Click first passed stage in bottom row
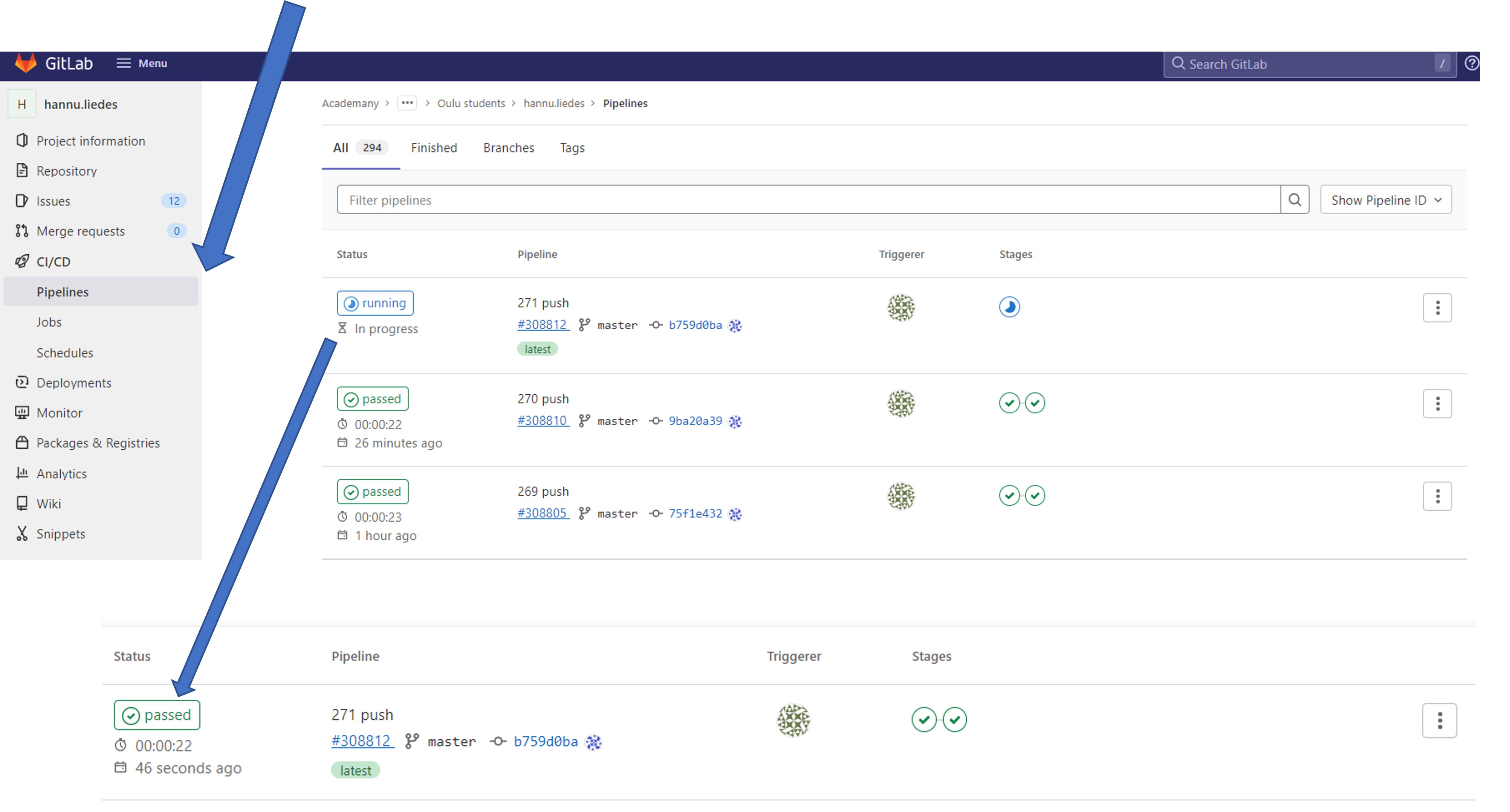Screen dimensions: 1510x812 924,719
